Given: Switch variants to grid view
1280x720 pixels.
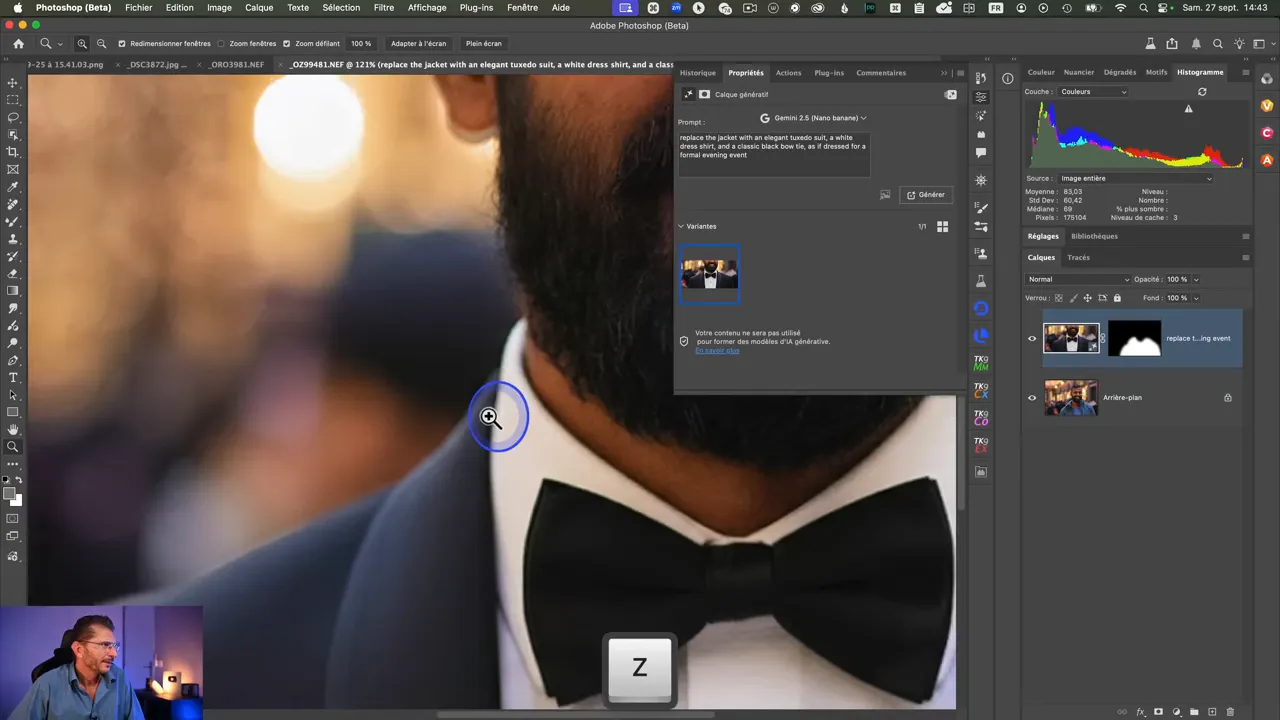Looking at the screenshot, I should click(942, 227).
